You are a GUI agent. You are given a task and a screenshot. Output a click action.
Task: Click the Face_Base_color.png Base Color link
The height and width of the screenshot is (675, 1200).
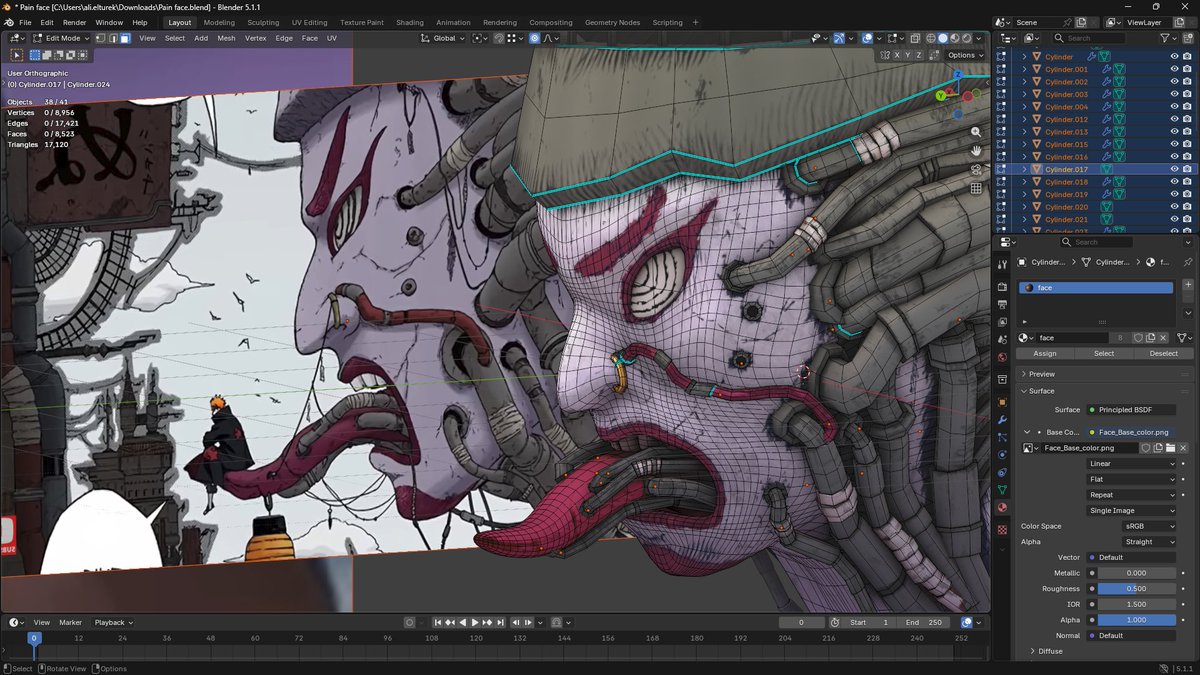1133,432
